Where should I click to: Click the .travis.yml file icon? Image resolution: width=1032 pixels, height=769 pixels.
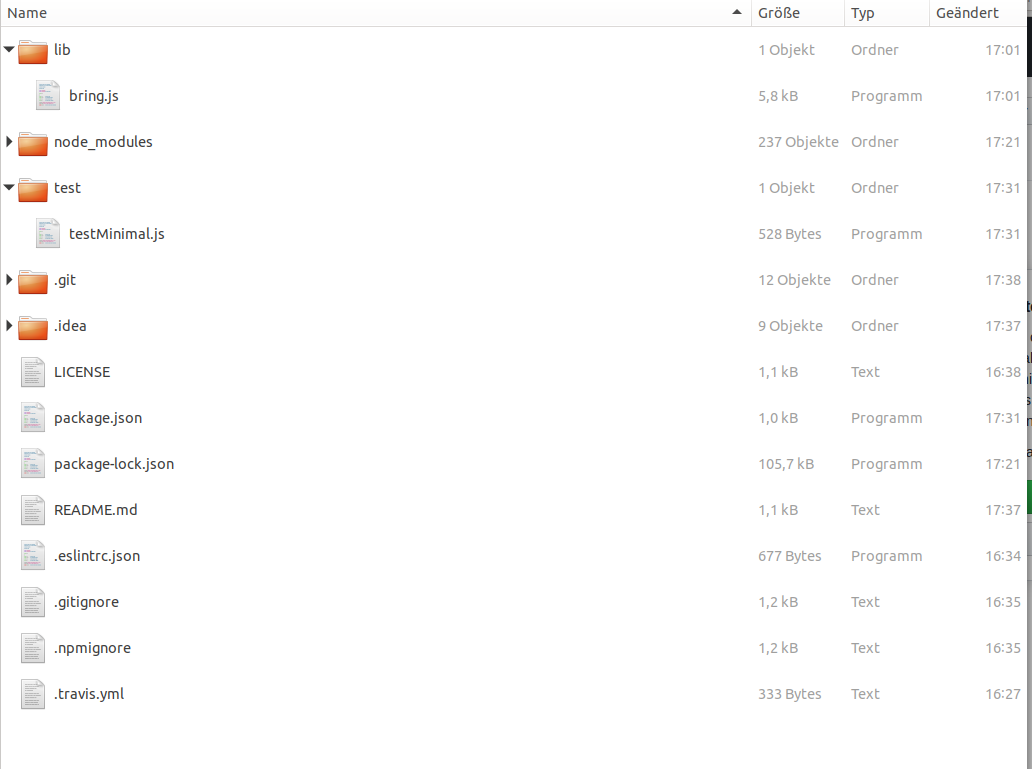pyautogui.click(x=32, y=693)
